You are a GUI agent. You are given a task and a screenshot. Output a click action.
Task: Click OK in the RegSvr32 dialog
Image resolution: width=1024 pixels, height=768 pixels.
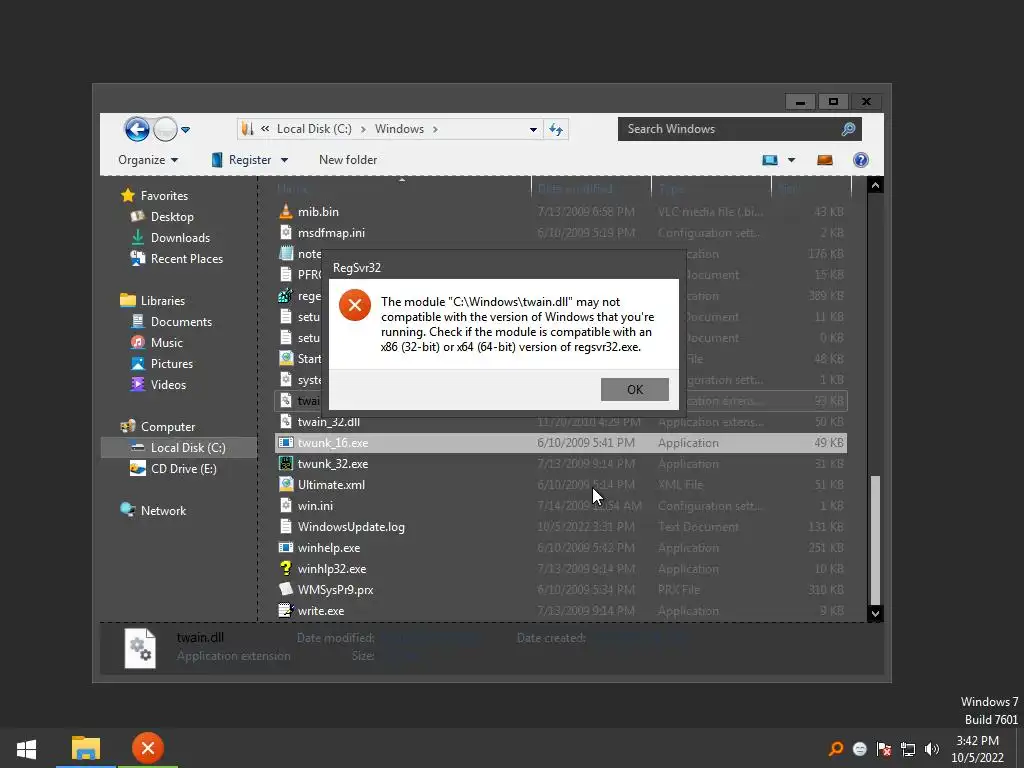pos(634,389)
